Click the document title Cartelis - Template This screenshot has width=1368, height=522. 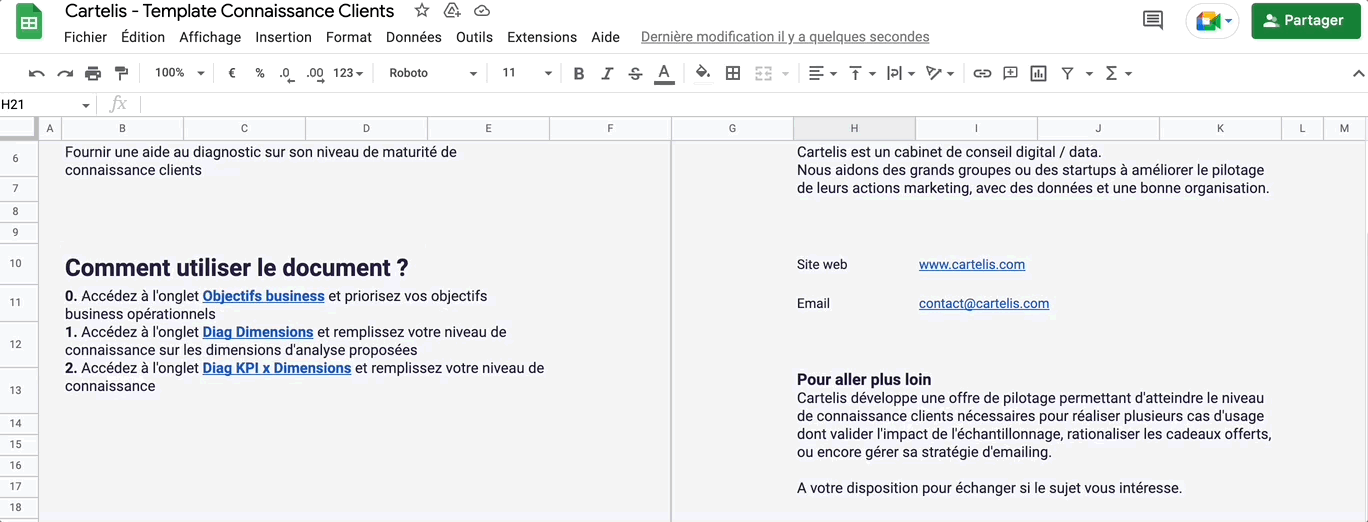(230, 11)
